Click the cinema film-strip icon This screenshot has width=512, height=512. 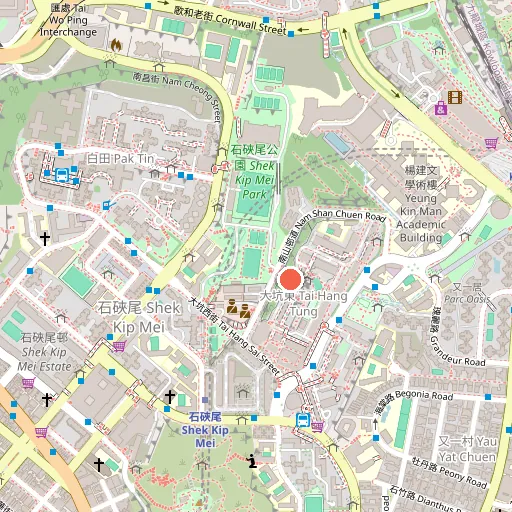pyautogui.click(x=455, y=97)
